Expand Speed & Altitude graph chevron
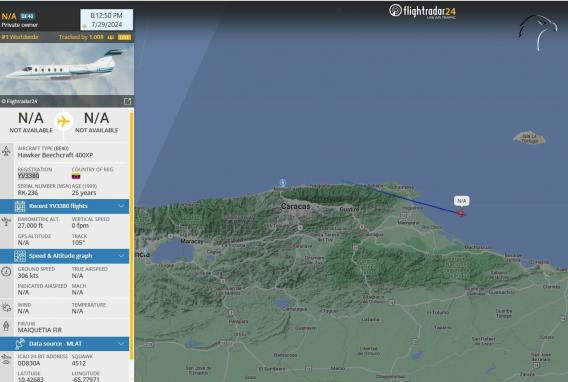 [121, 256]
